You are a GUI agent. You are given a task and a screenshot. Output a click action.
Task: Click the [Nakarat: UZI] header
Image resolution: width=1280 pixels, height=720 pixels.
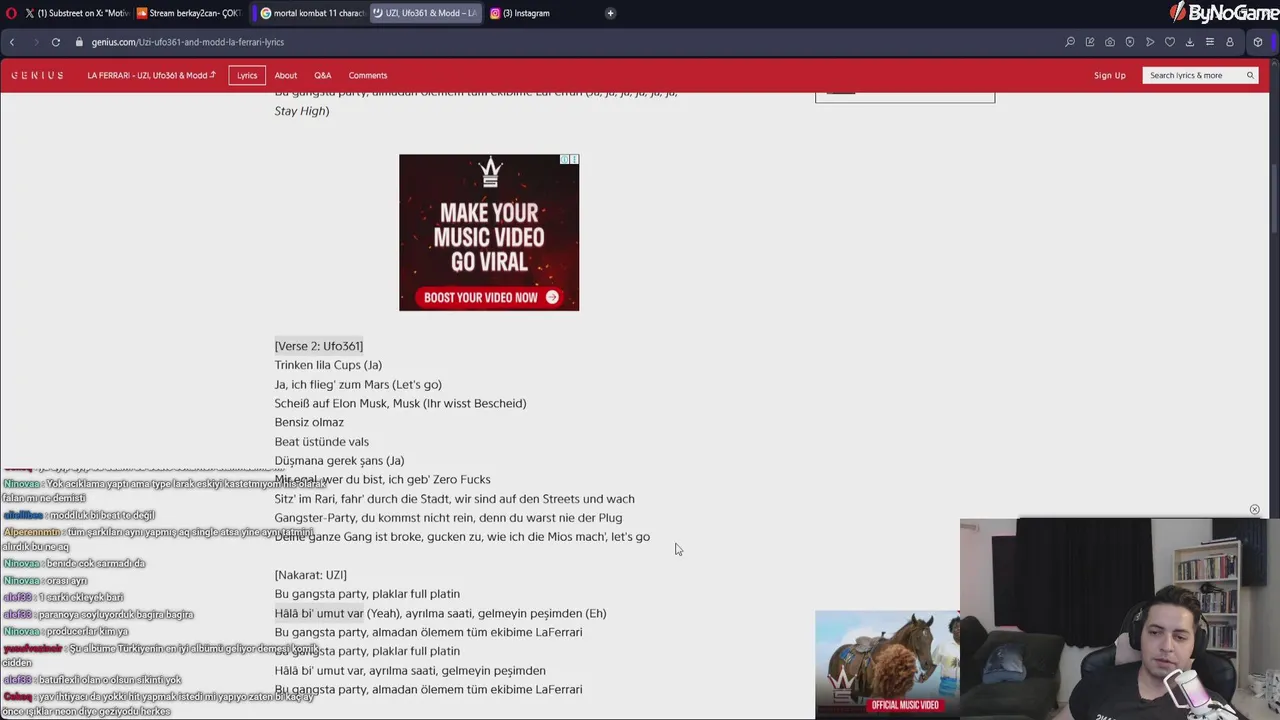tap(311, 575)
